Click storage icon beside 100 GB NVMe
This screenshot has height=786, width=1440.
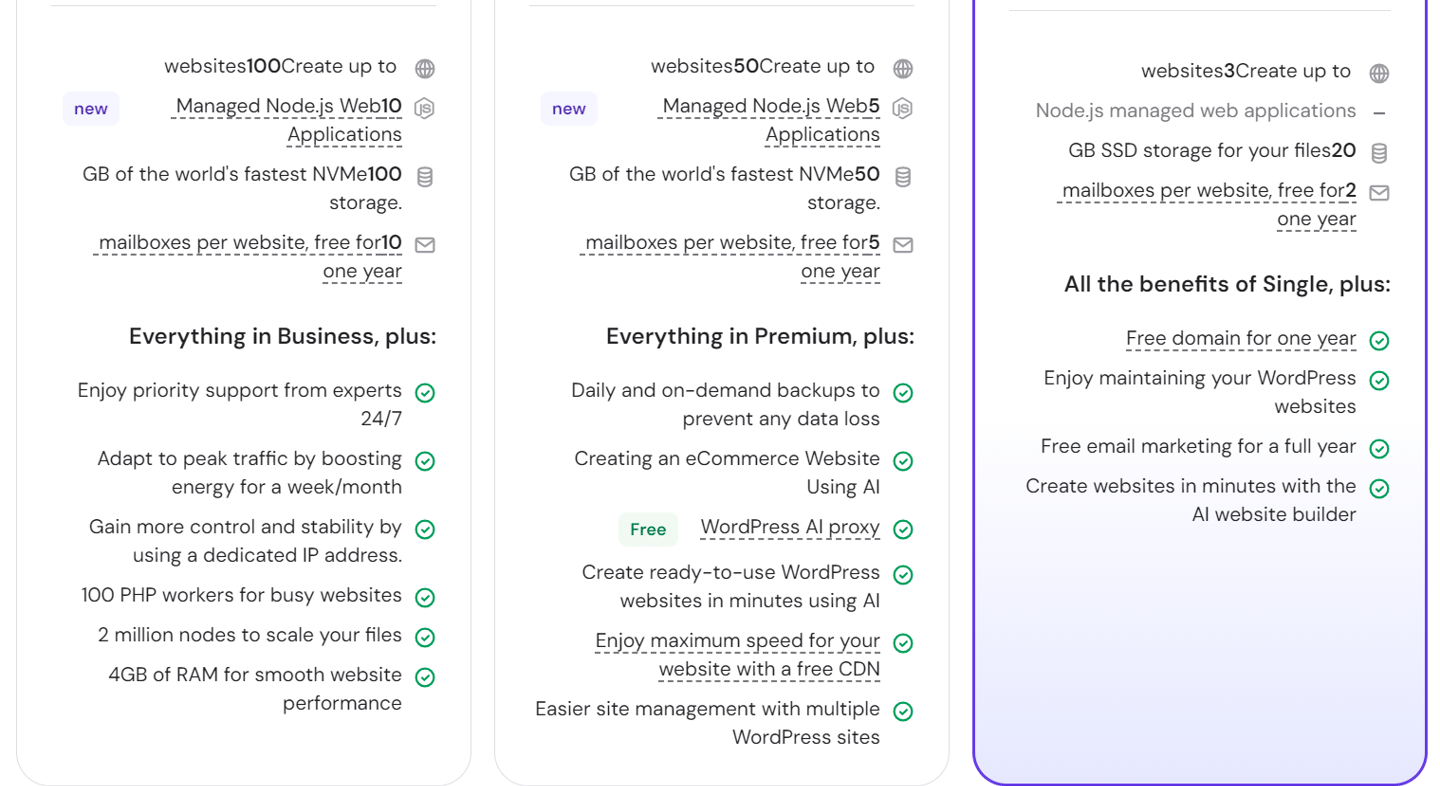425,177
